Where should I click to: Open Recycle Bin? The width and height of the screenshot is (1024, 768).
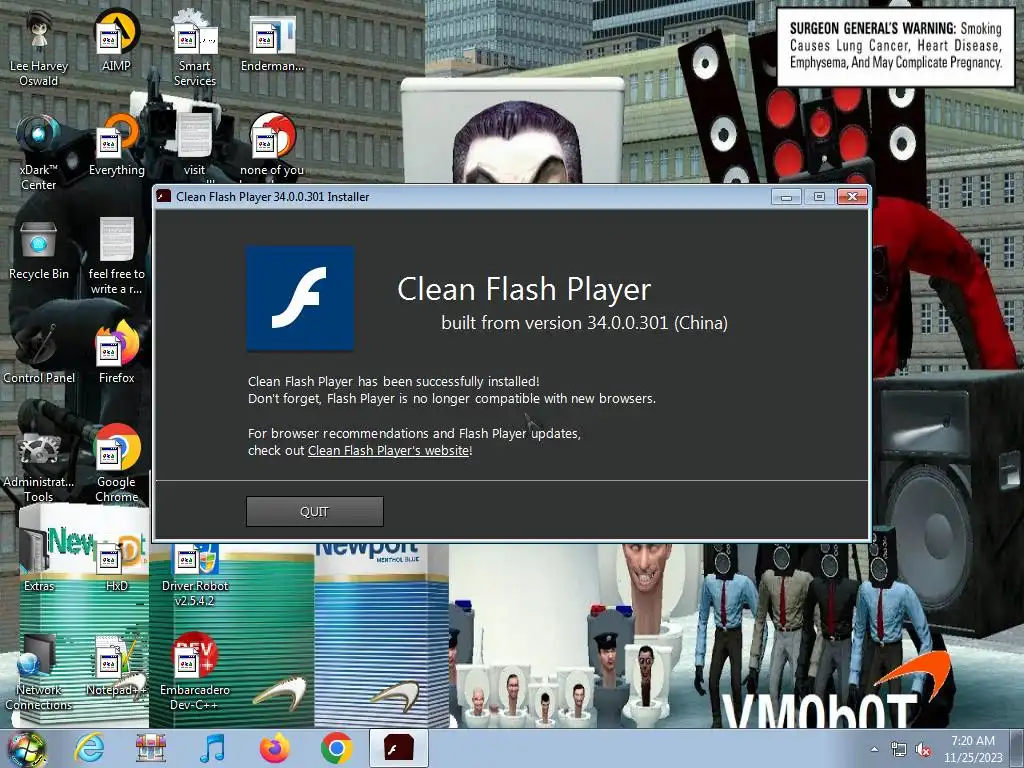(x=39, y=251)
